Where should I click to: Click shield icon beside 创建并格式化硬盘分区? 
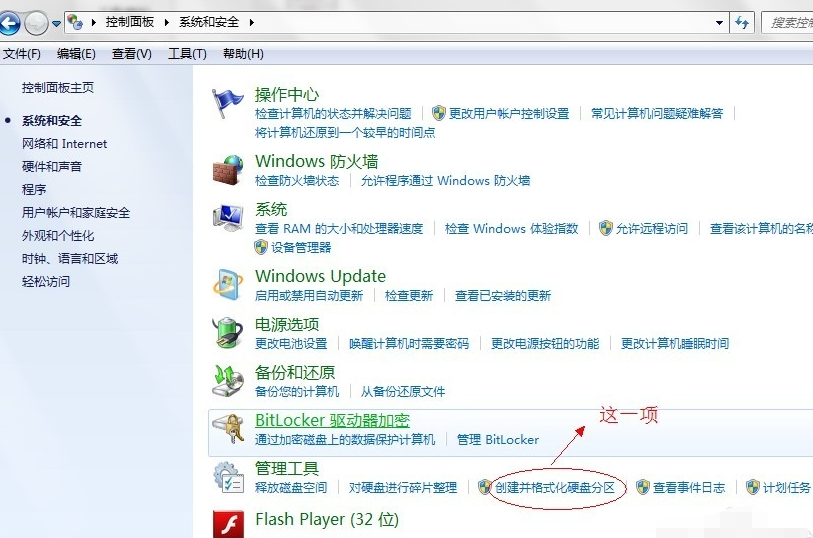coord(485,487)
